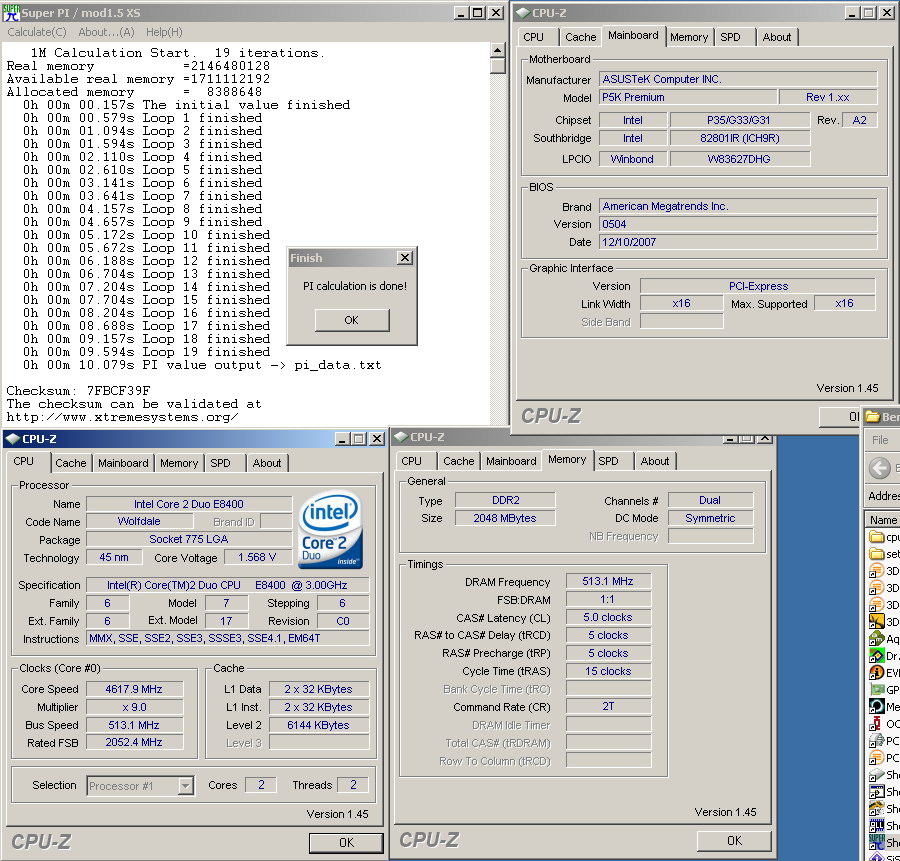Click the Intel Core 2 Duo logo
Image resolution: width=900 pixels, height=861 pixels.
(x=331, y=530)
